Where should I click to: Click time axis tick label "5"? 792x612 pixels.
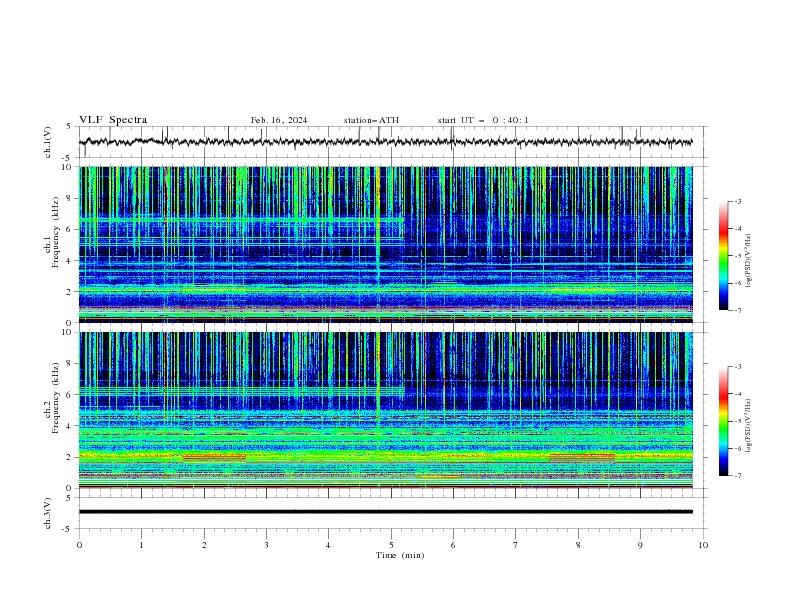(391, 545)
